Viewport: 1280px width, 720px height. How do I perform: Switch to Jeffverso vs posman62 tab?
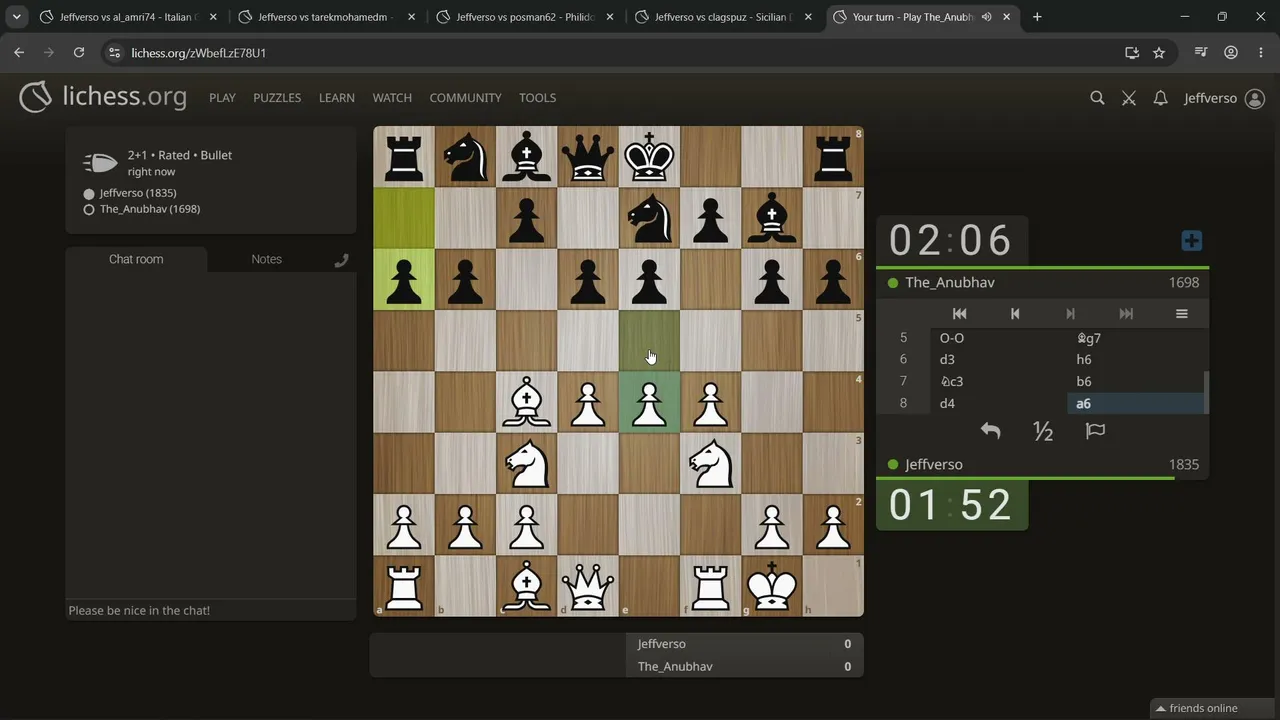524,17
